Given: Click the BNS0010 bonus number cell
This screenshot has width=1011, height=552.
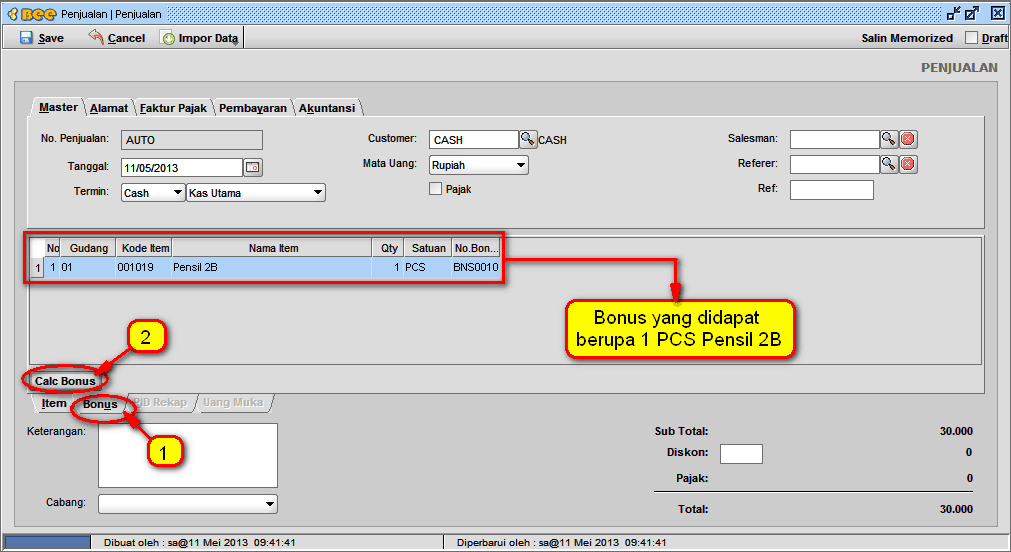Looking at the screenshot, I should [476, 267].
